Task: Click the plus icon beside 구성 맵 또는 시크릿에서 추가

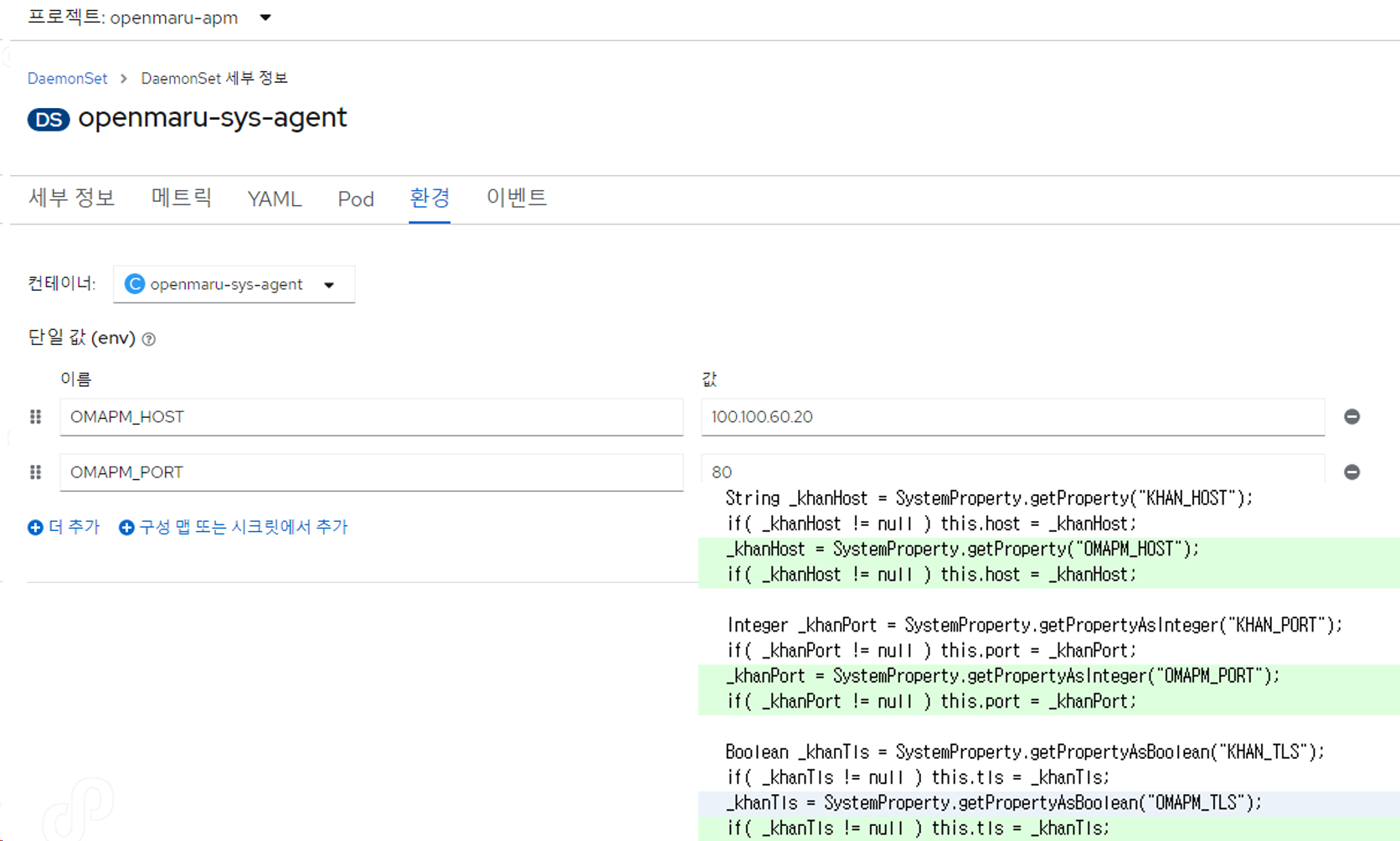Action: coord(126,527)
